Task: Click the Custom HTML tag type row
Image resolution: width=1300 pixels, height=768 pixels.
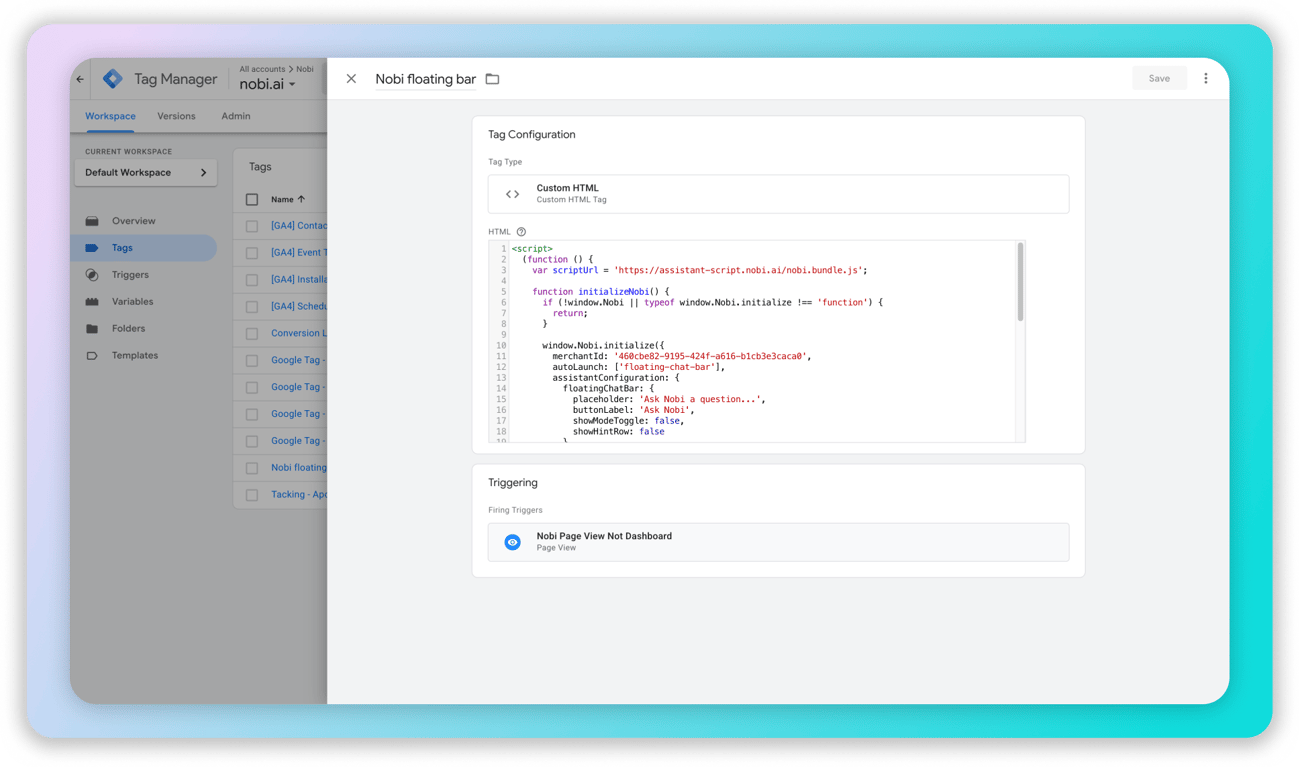Action: [x=778, y=194]
